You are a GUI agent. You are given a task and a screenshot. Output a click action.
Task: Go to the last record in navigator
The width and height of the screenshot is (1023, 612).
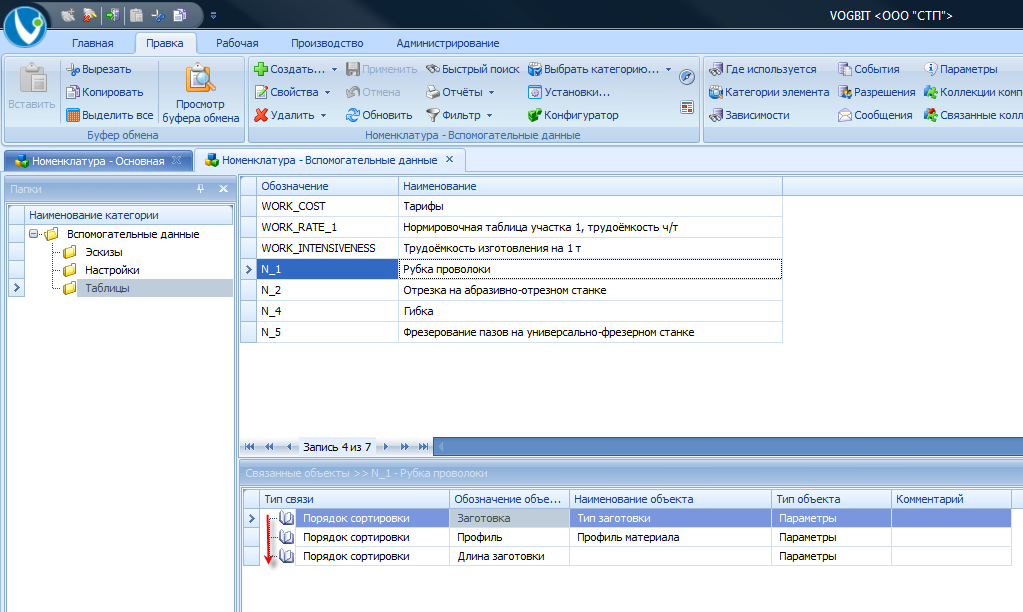423,447
